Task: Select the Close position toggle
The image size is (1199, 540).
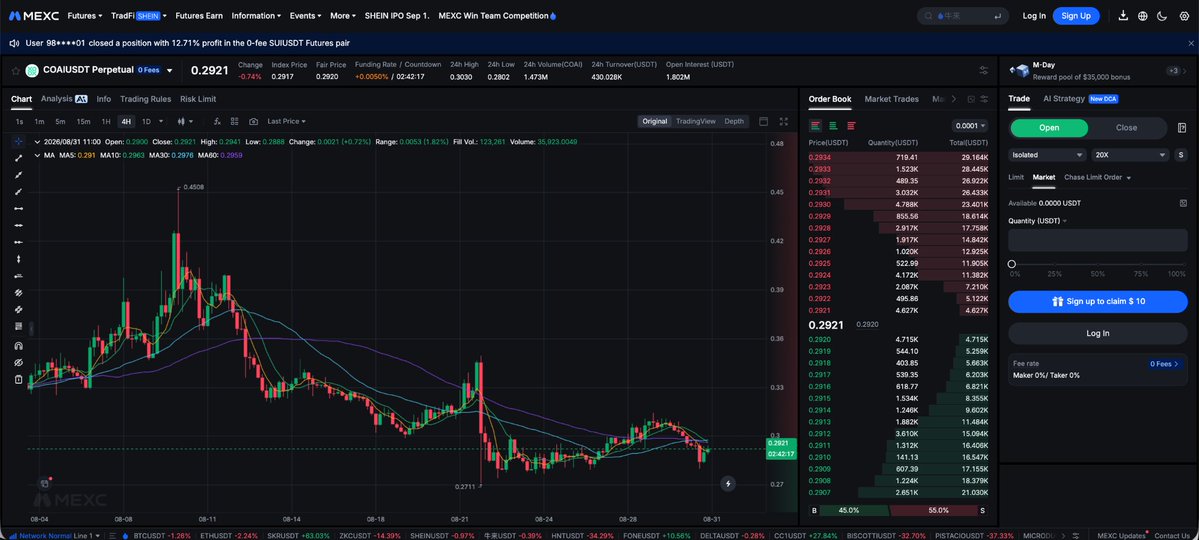Action: coord(1126,128)
